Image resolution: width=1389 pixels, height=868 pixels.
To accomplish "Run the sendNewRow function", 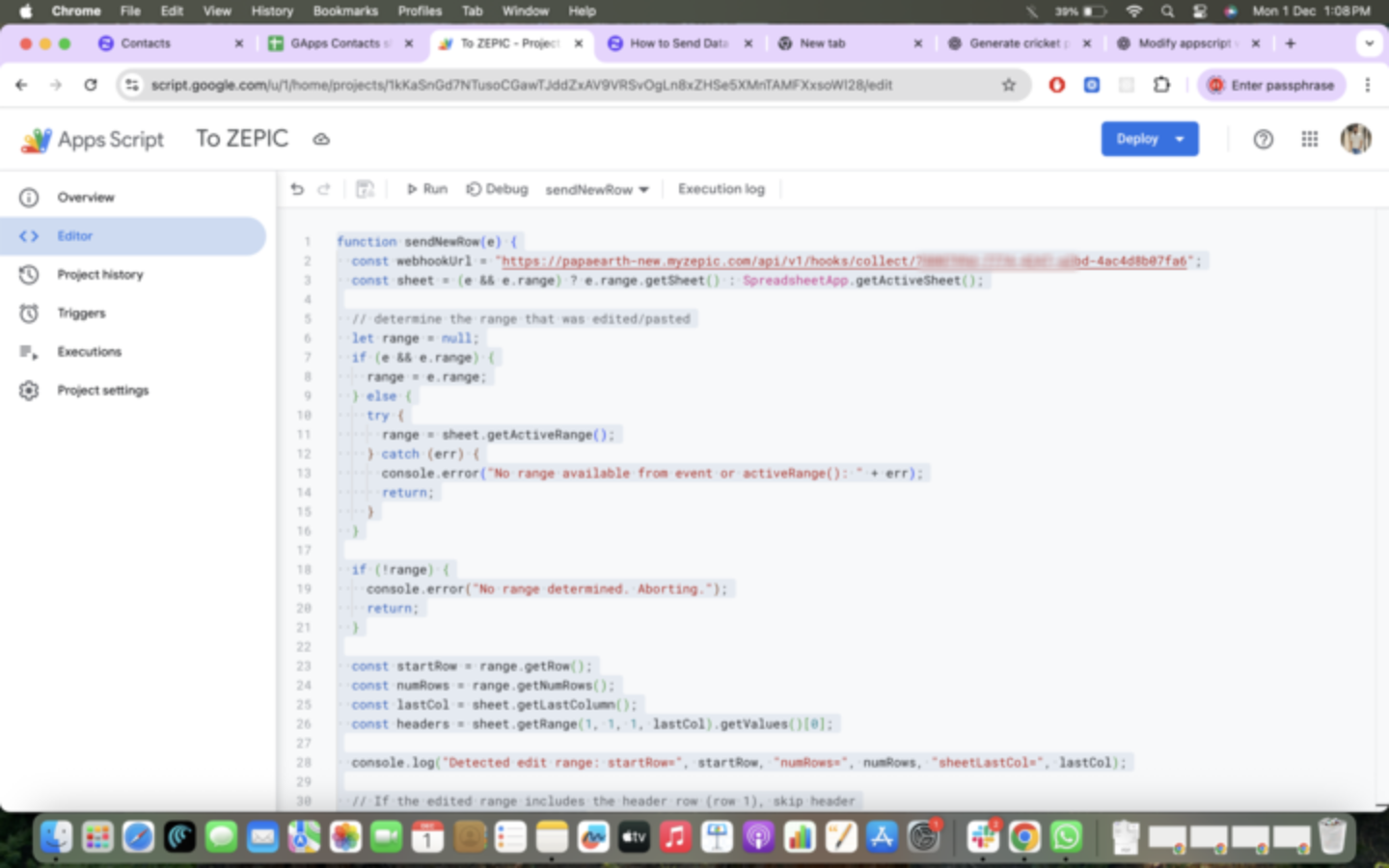I will pyautogui.click(x=426, y=189).
